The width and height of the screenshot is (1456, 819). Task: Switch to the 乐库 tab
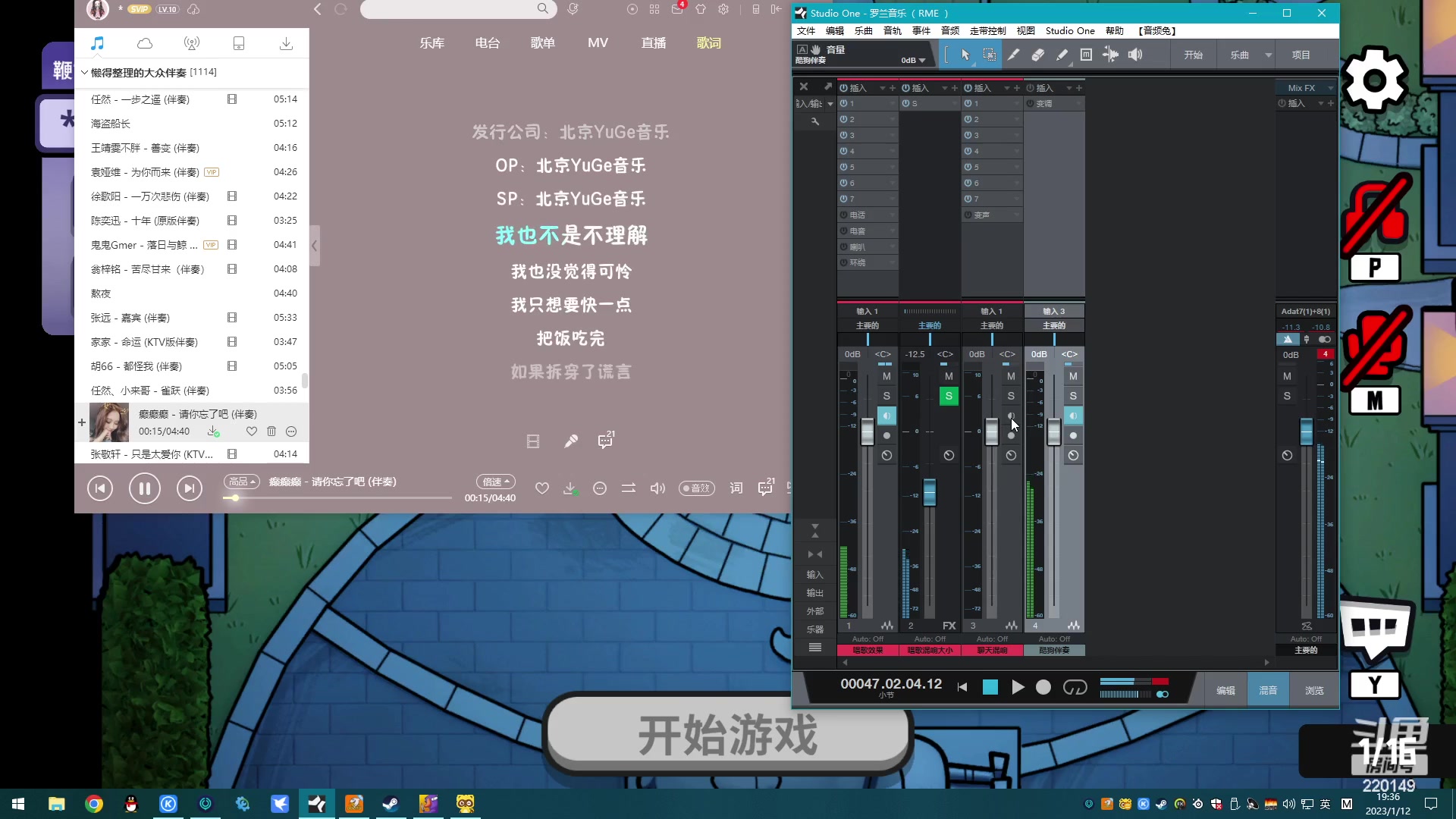[x=431, y=43]
